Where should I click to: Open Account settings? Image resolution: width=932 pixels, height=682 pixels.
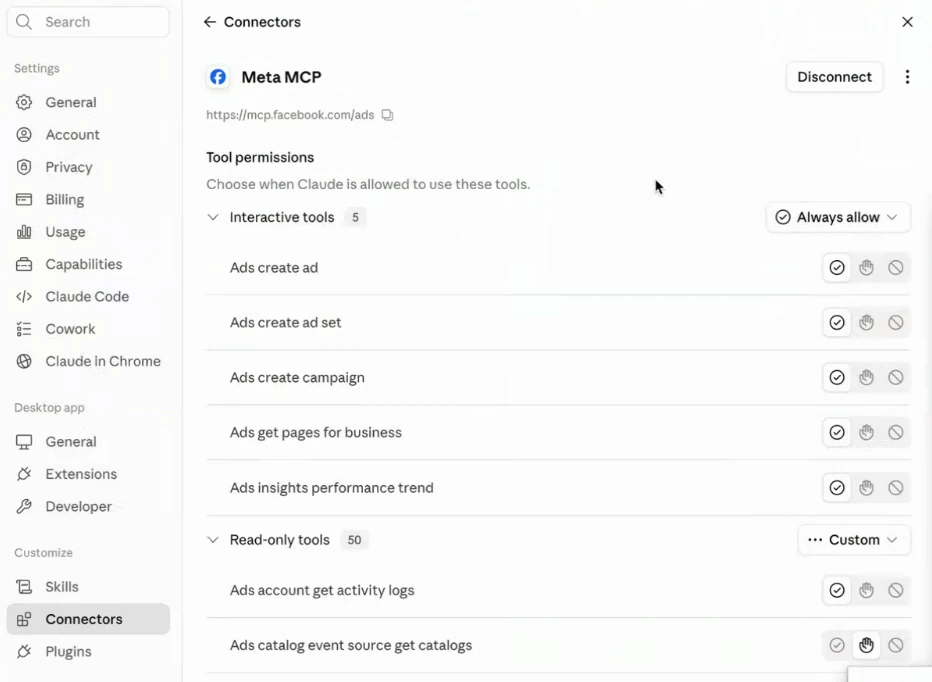click(88, 135)
